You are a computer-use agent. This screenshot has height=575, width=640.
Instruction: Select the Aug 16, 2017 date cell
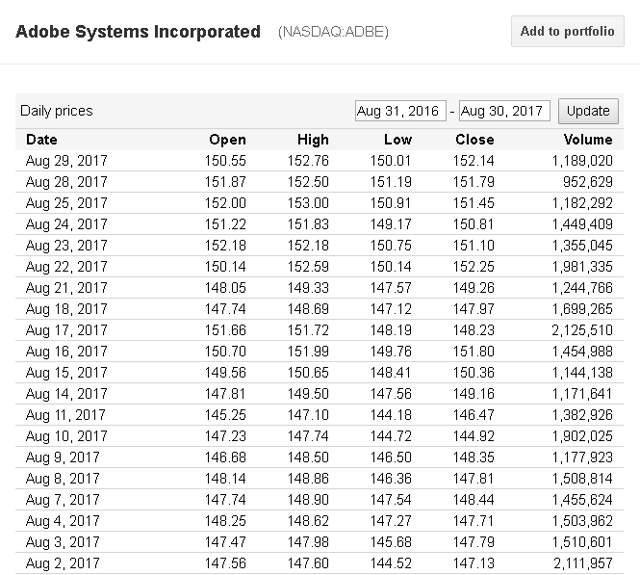[67, 351]
